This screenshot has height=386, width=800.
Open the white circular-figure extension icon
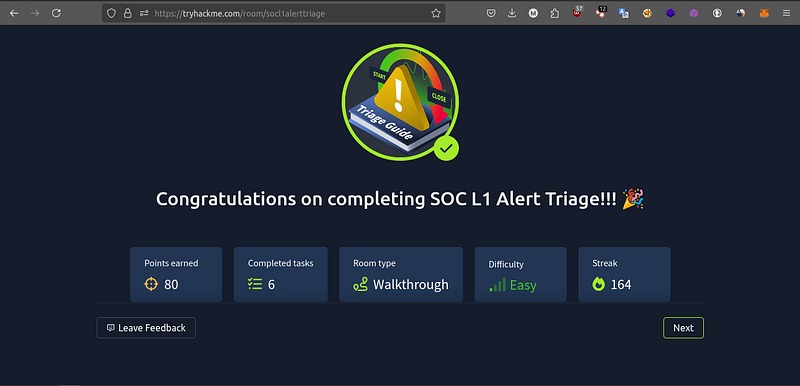click(x=717, y=14)
